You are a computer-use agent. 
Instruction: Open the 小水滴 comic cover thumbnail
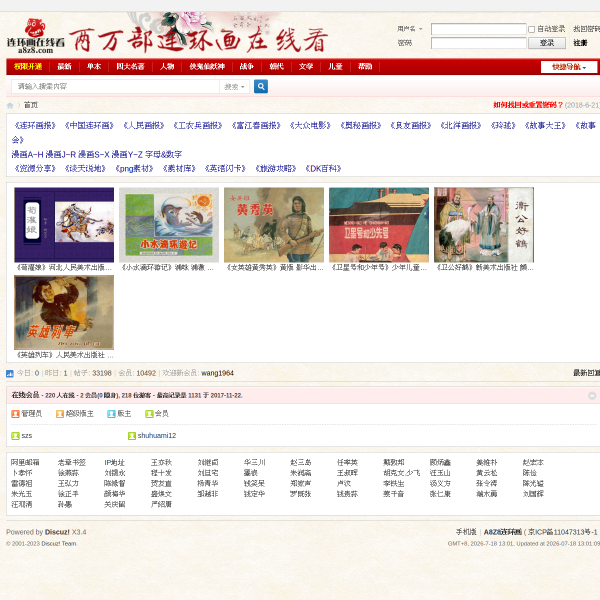point(169,225)
